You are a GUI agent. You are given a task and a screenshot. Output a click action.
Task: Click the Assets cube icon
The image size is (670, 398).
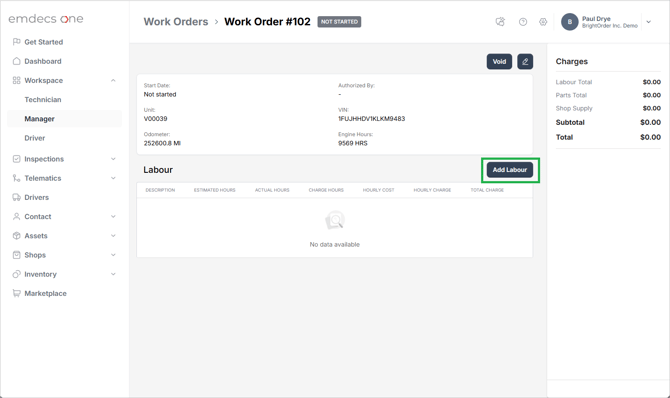(16, 236)
